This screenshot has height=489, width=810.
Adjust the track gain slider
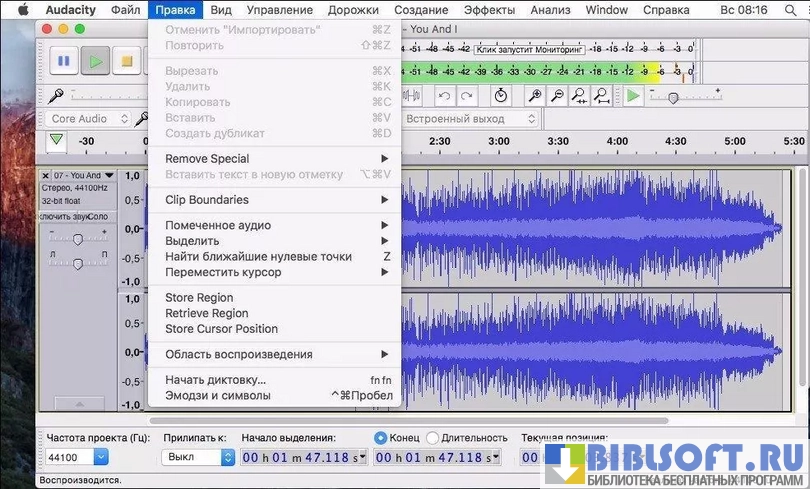[x=77, y=238]
